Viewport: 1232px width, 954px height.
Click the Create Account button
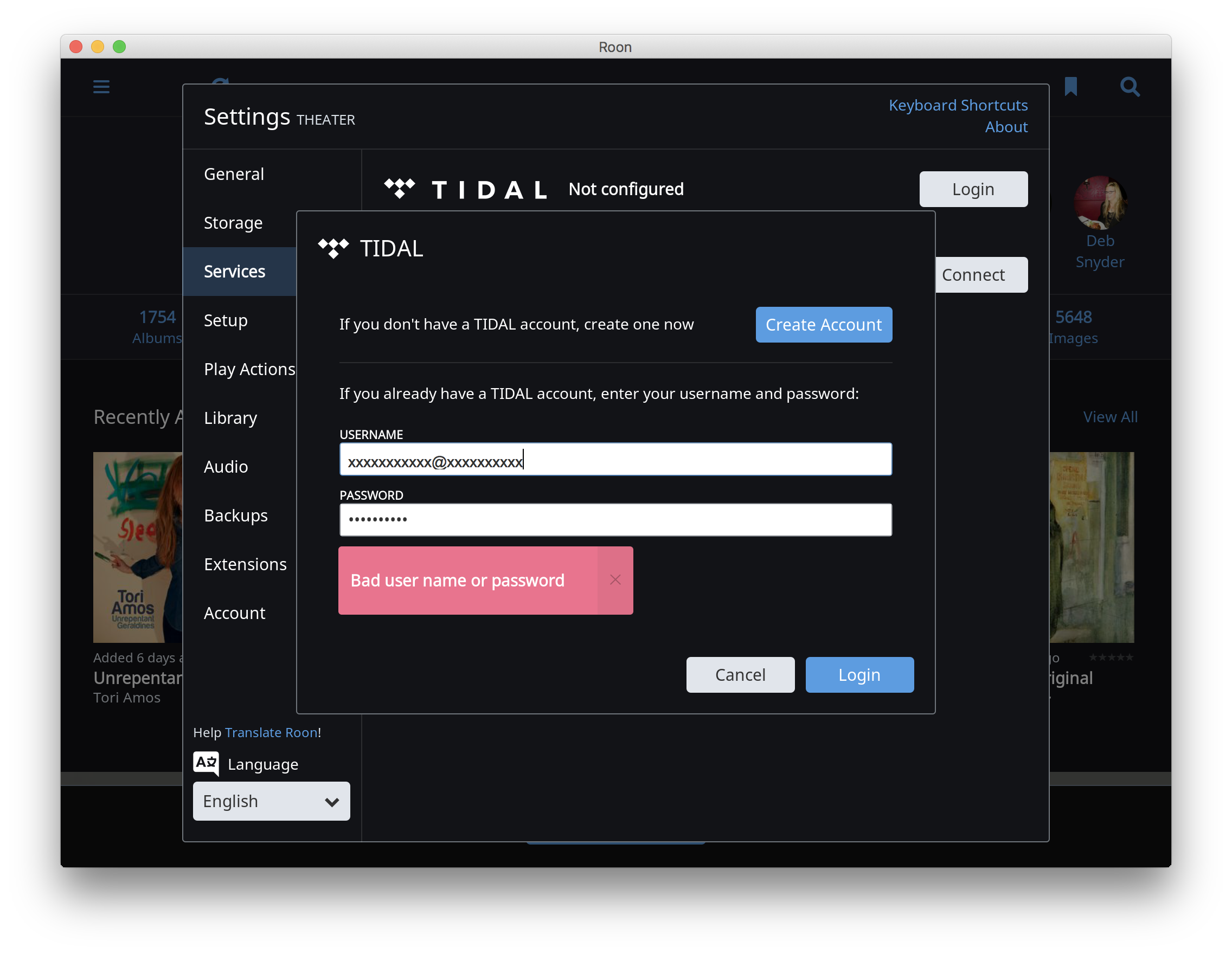coord(824,325)
